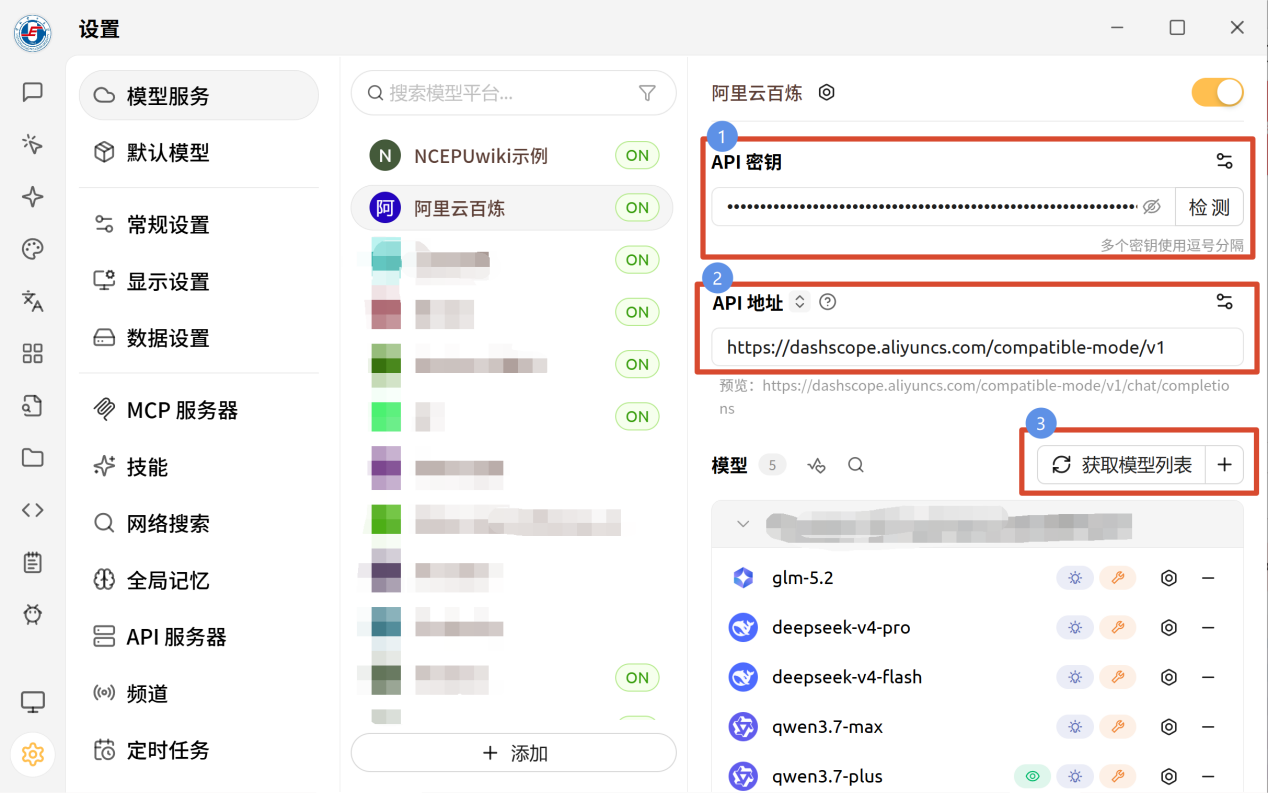Open the files folder sidebar icon

33,458
